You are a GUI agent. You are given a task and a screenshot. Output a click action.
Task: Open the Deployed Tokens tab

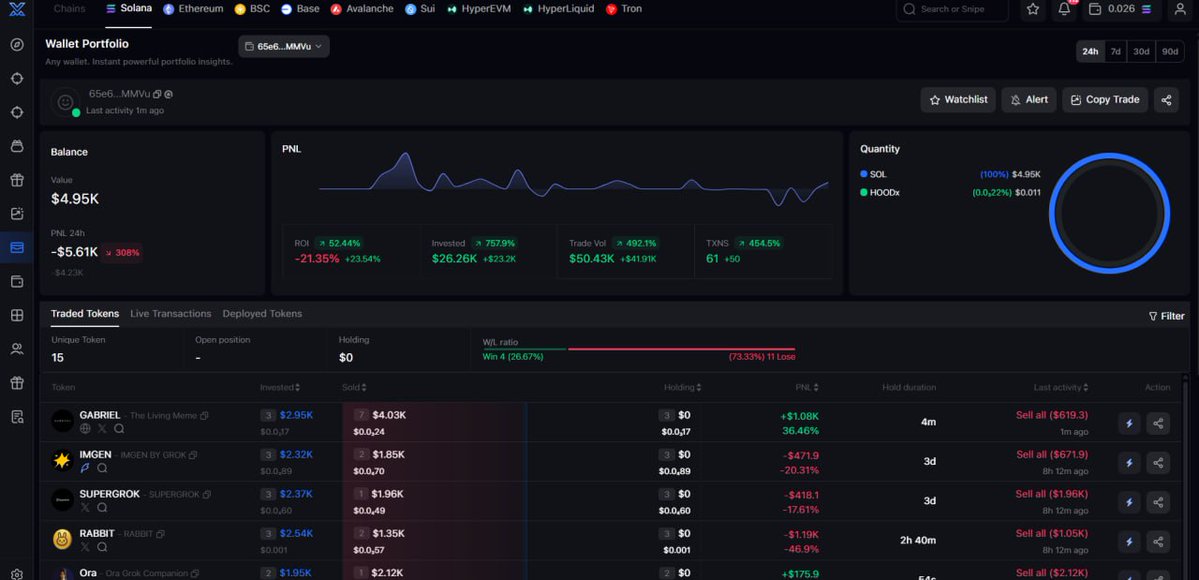pos(262,314)
